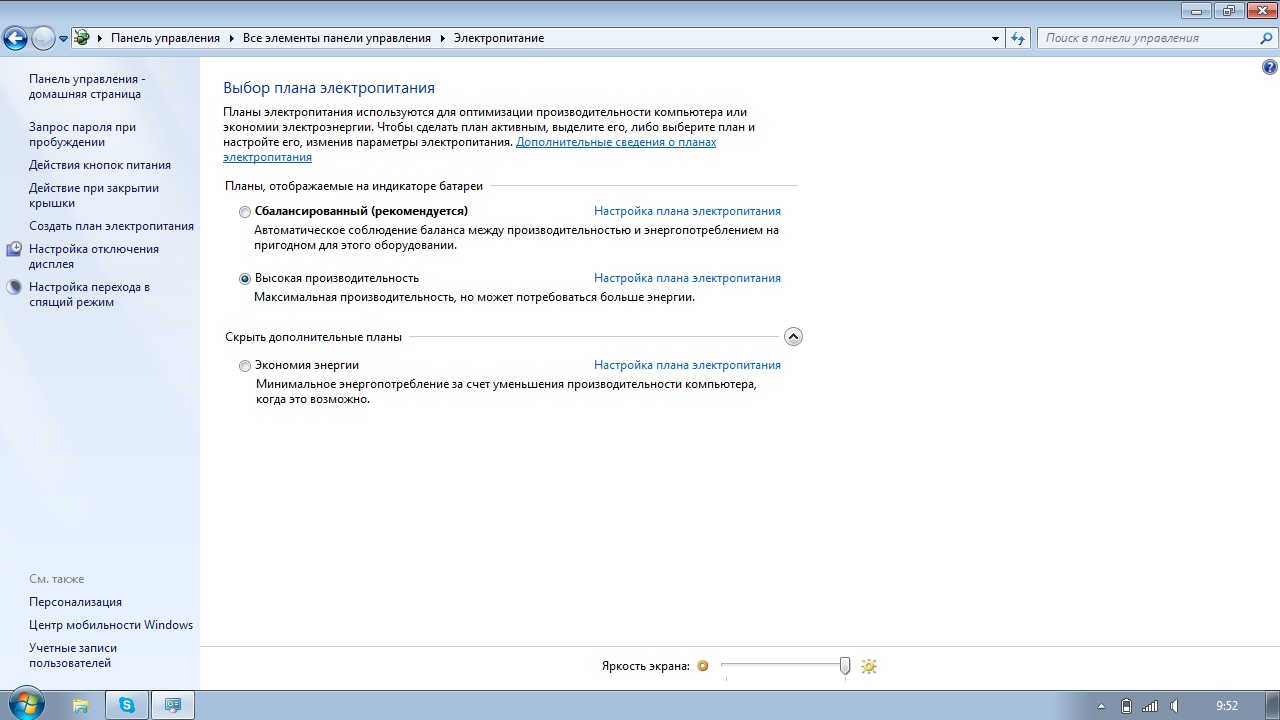The image size is (1280, 720).
Task: Click the magnifier search icon
Action: pos(1266,38)
